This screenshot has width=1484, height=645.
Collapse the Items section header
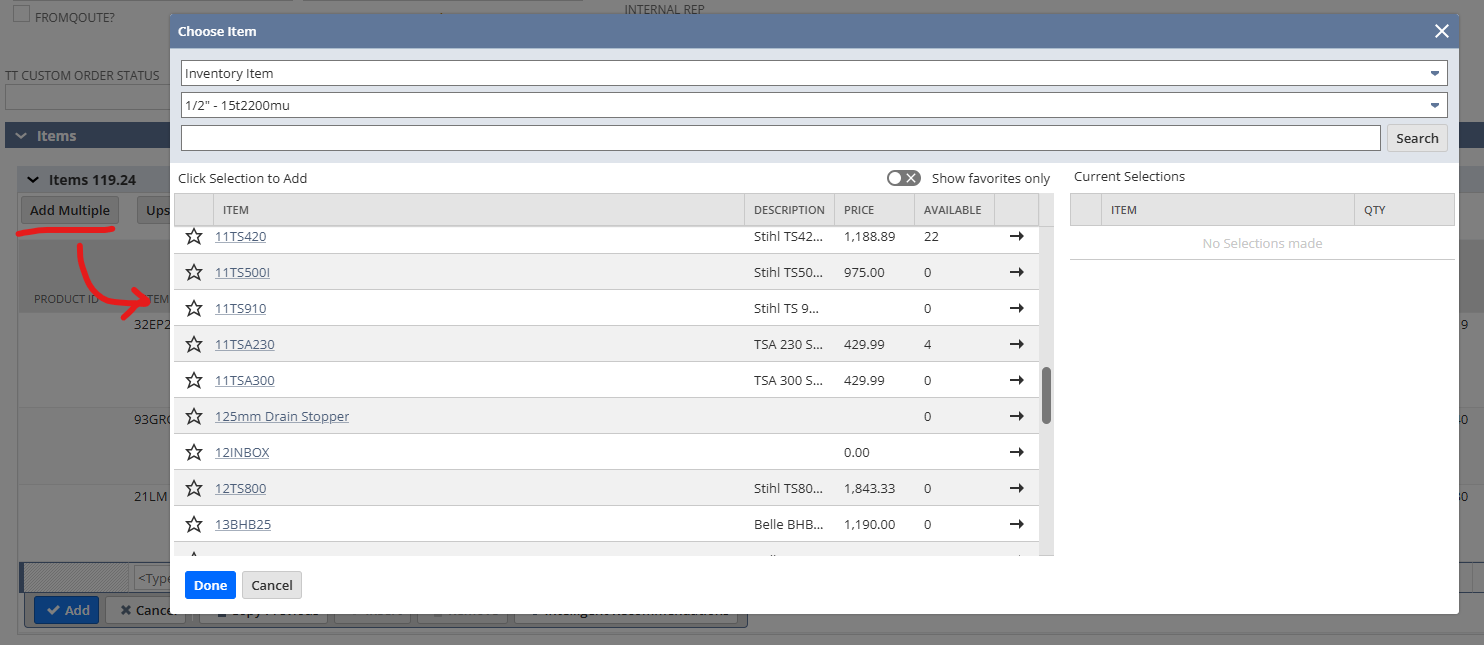pyautogui.click(x=21, y=136)
